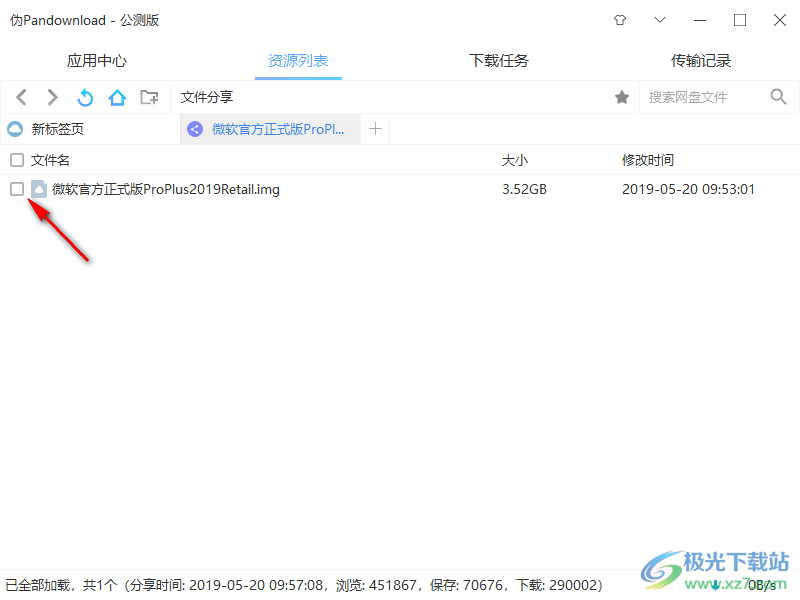The image size is (800, 600).
Task: Open the title bar dropdown menu arrow
Action: point(660,20)
